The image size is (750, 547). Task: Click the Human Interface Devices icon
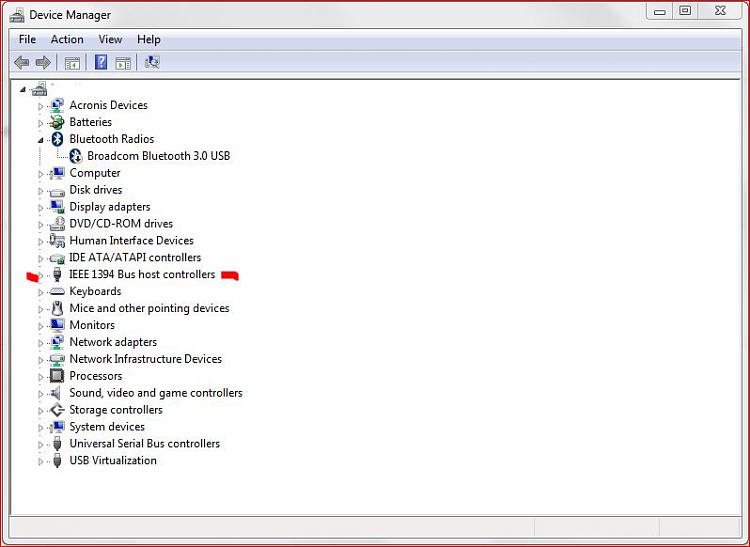point(57,241)
